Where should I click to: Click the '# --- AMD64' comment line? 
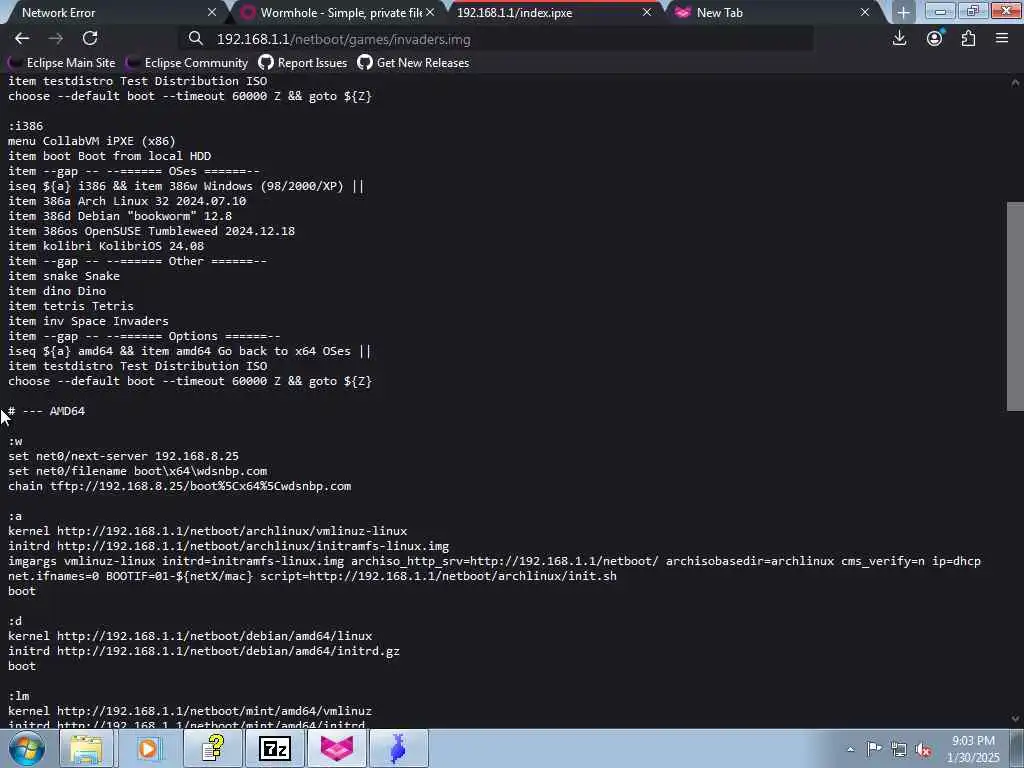tap(46, 411)
